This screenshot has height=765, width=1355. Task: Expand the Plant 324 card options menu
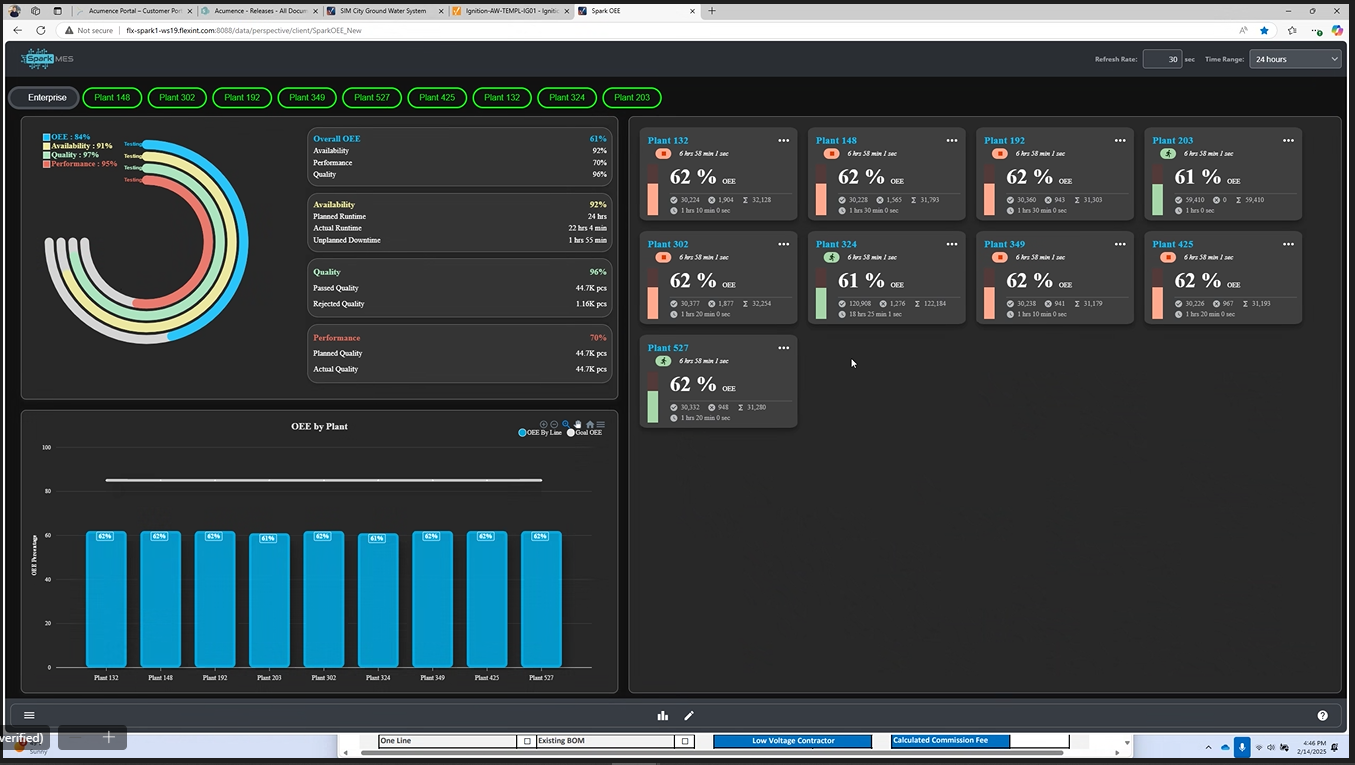coord(952,245)
